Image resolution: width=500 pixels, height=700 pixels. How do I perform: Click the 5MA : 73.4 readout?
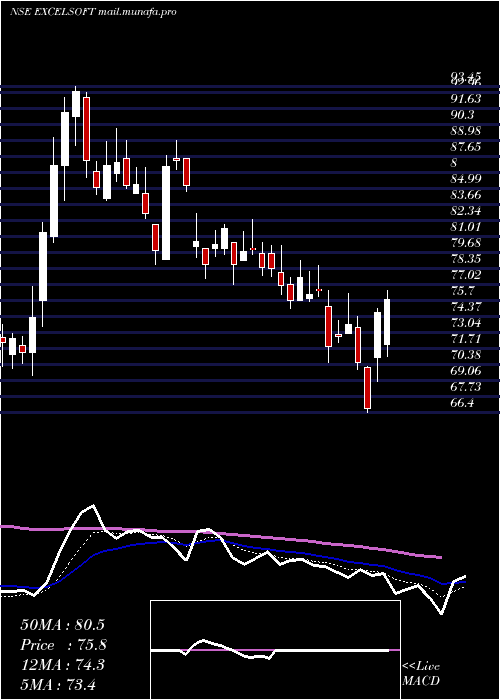[59, 684]
